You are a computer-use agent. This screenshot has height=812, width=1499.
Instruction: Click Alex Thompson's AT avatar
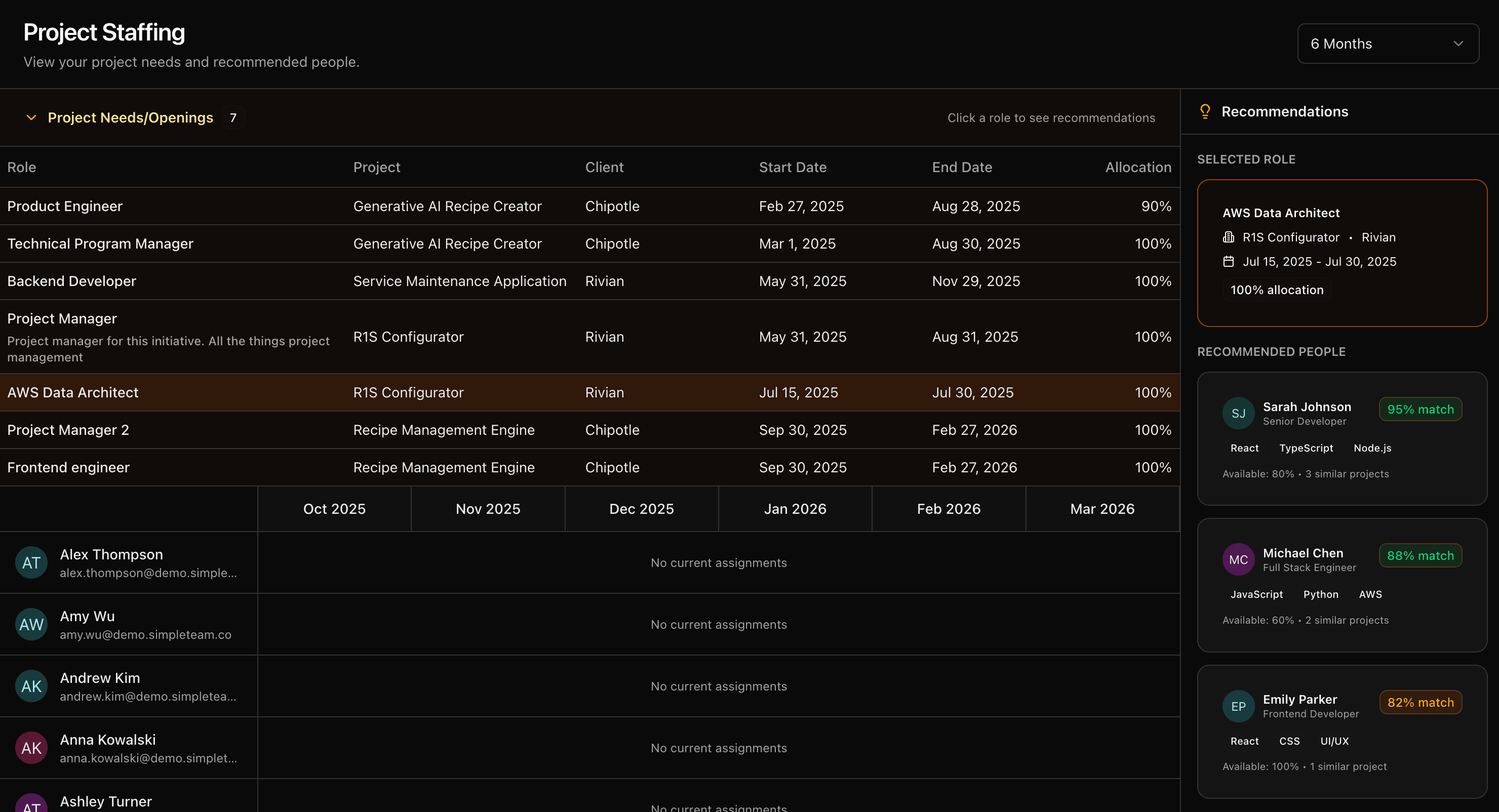31,562
